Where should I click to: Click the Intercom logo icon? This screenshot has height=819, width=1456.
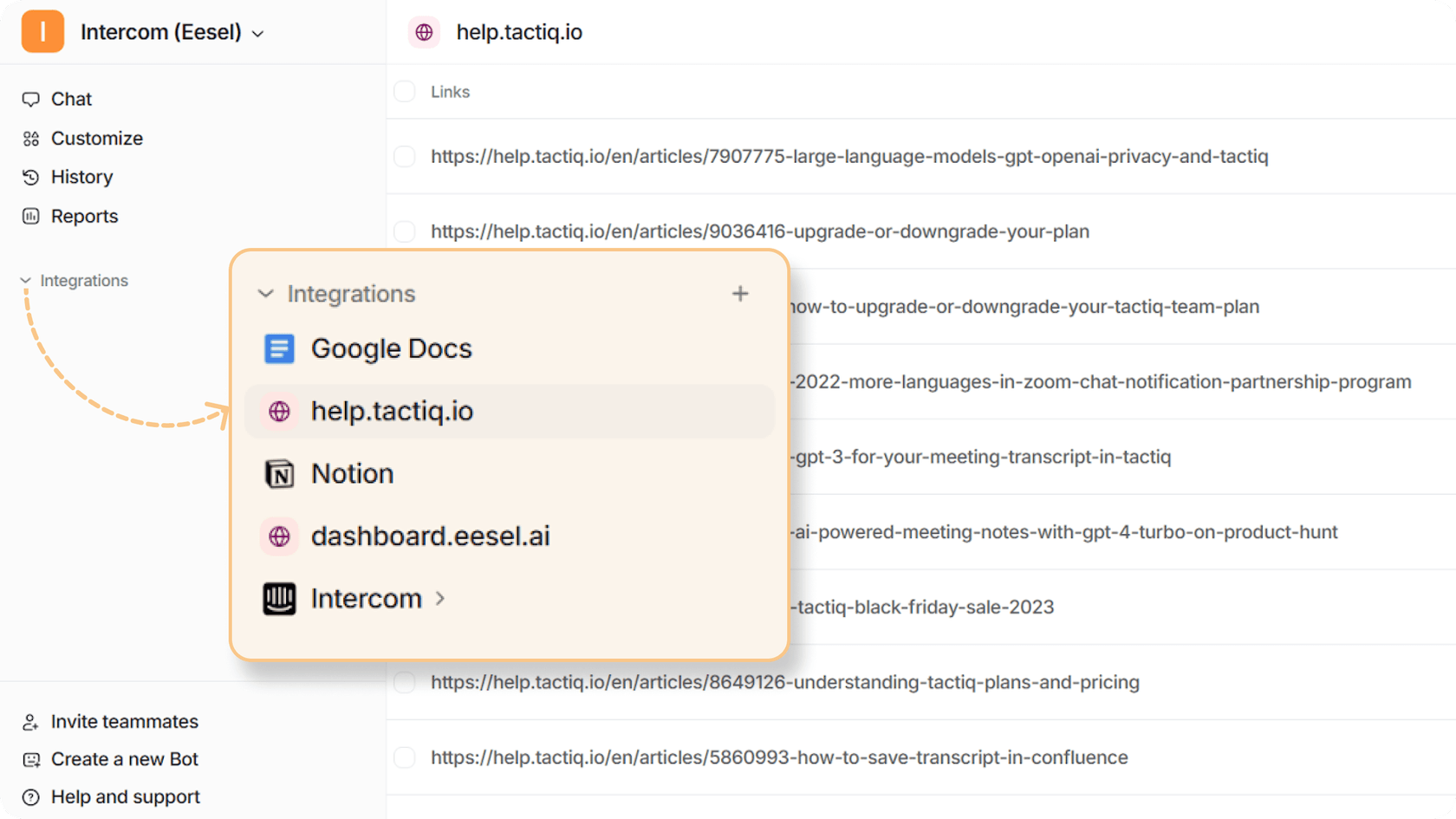coord(279,599)
